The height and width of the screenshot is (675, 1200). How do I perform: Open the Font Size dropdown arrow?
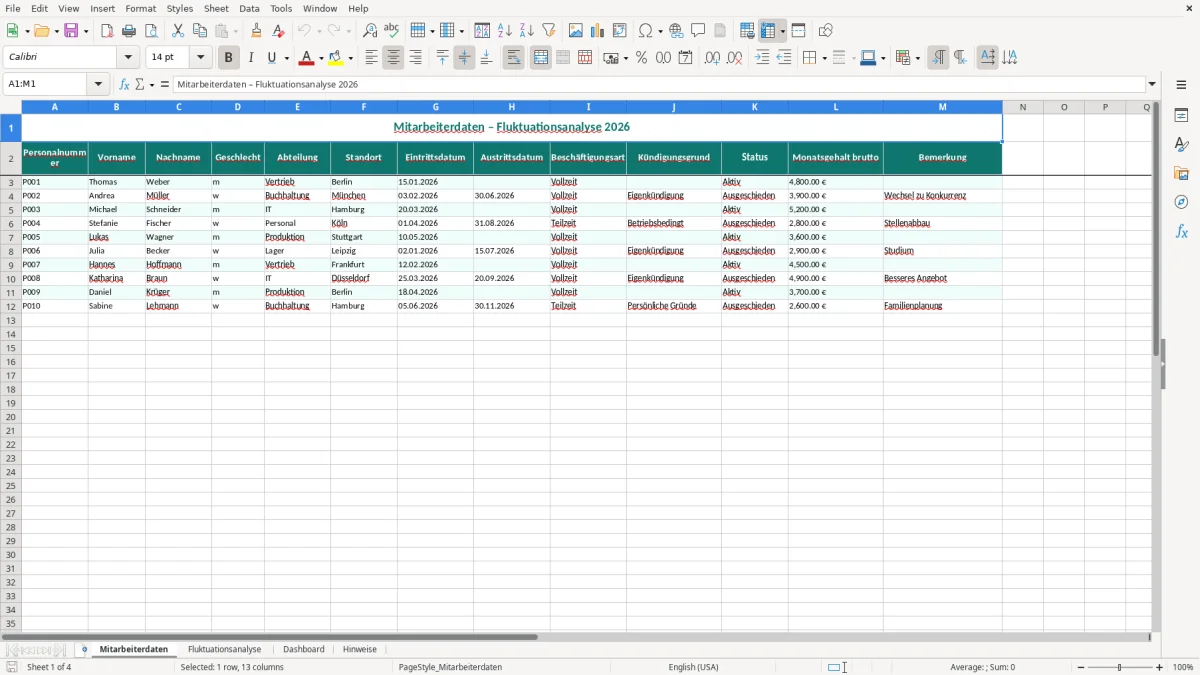click(x=200, y=58)
